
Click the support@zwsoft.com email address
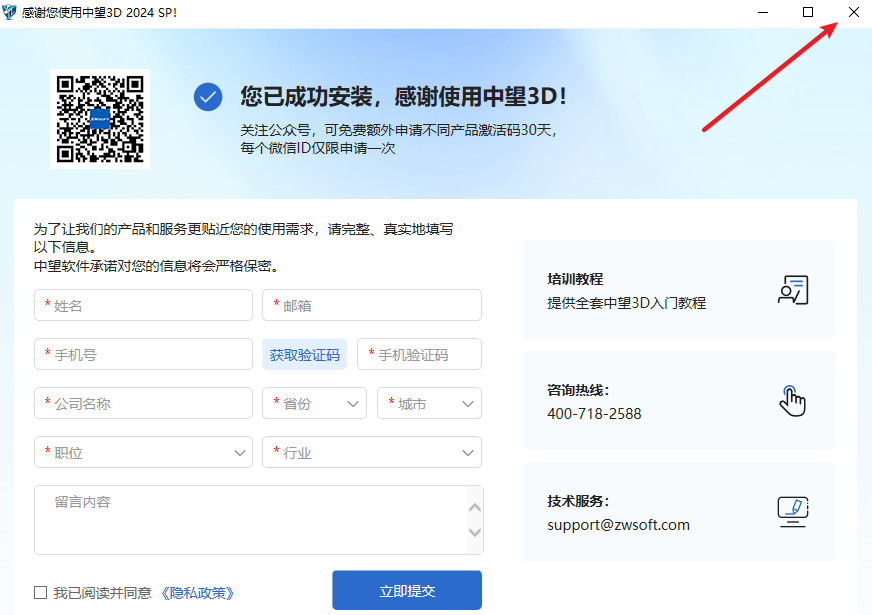(x=618, y=525)
